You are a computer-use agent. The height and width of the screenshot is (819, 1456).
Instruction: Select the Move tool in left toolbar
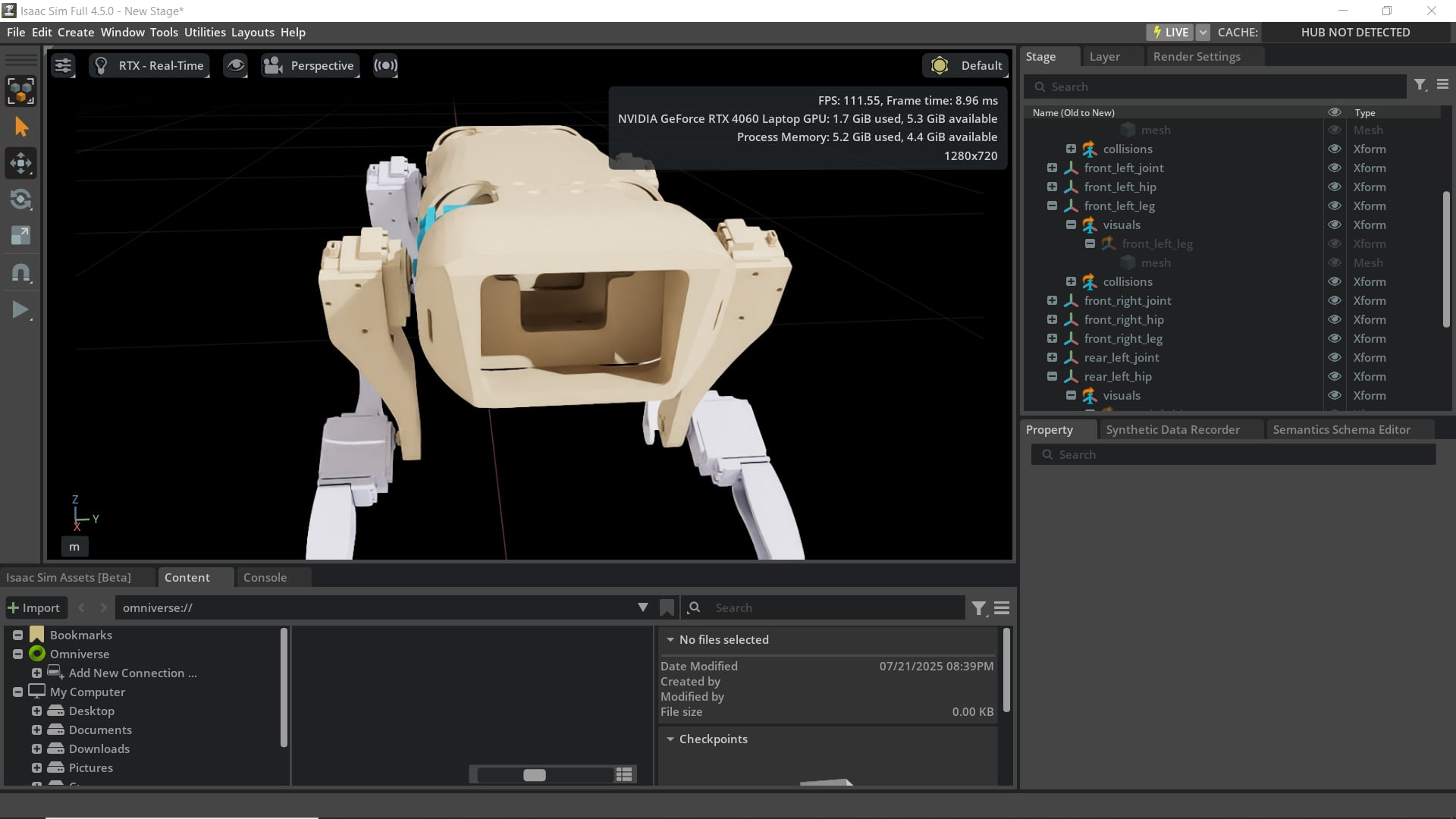pos(20,163)
